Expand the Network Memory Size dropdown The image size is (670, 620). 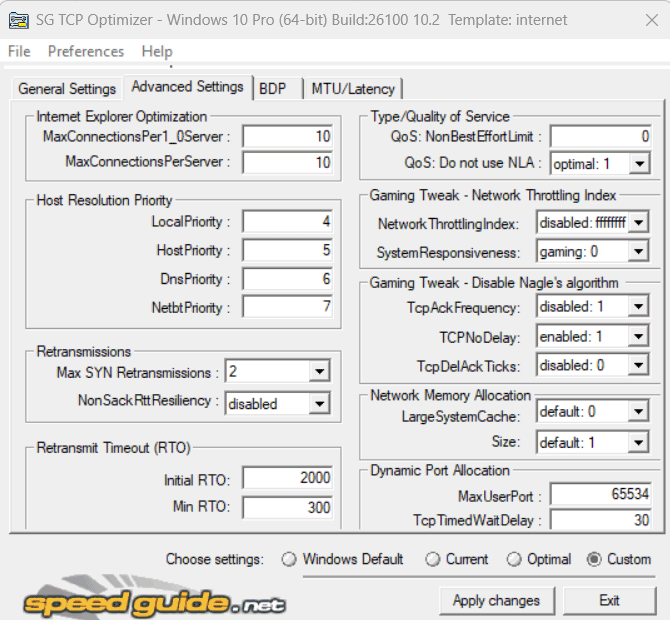click(x=639, y=442)
